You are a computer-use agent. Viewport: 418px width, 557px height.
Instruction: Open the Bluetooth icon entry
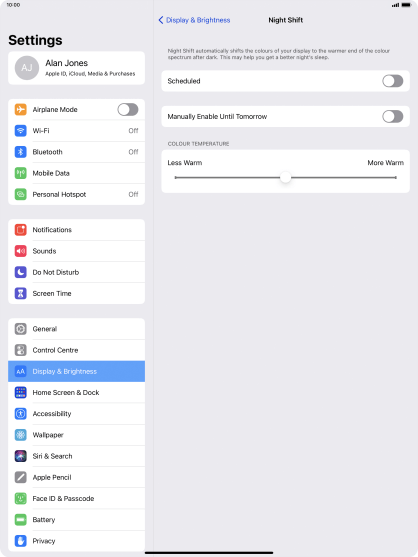(21, 152)
